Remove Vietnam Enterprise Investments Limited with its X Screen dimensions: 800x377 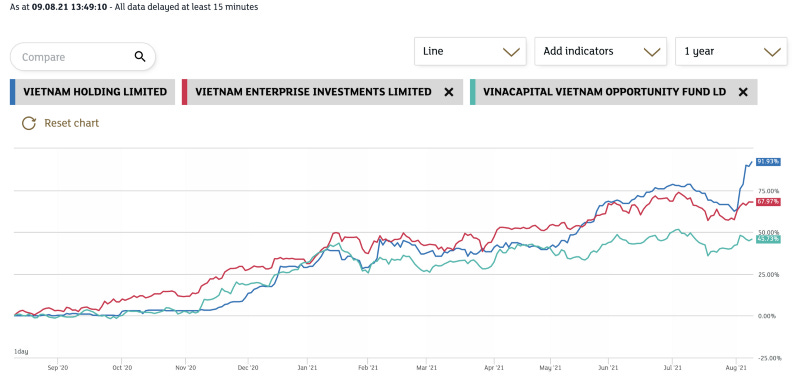[x=448, y=92]
